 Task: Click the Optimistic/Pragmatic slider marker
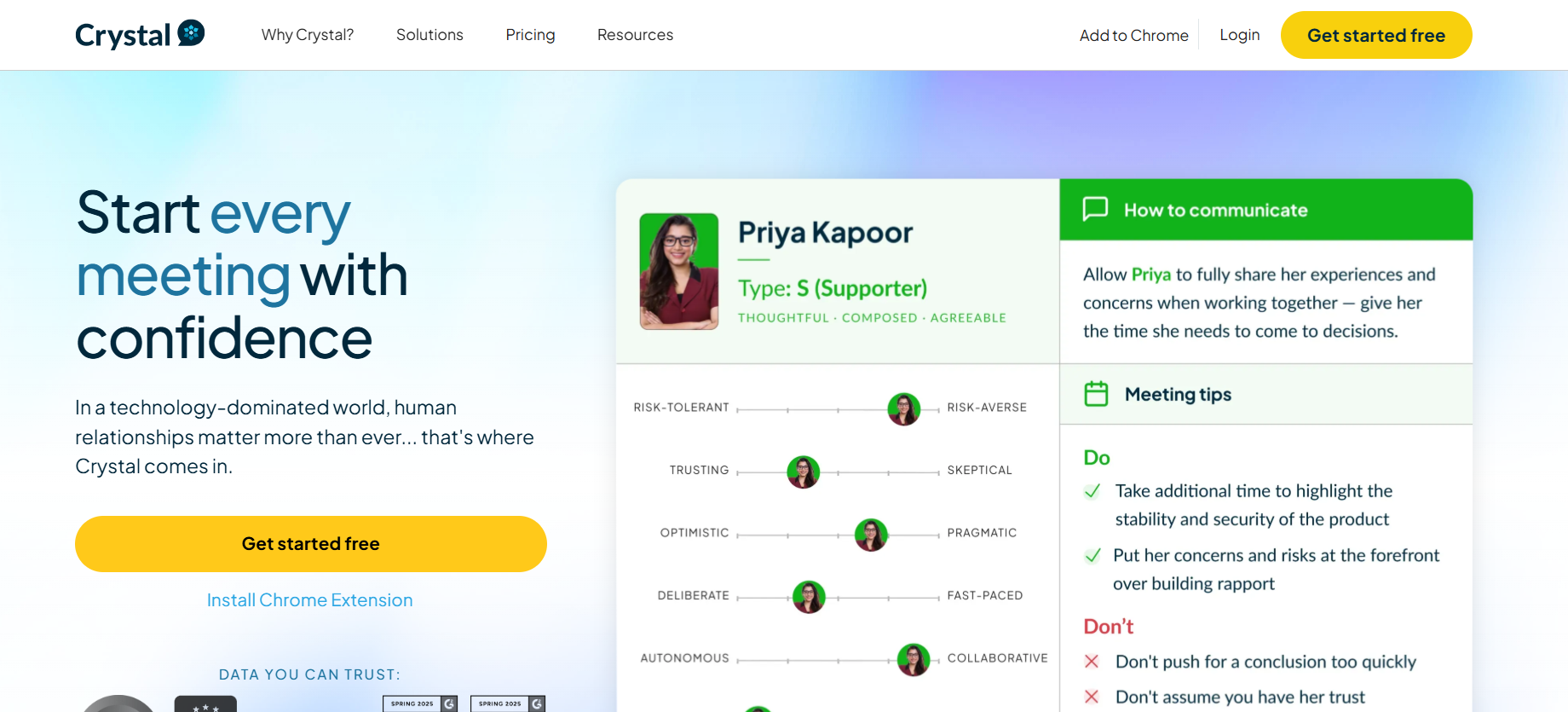click(871, 535)
